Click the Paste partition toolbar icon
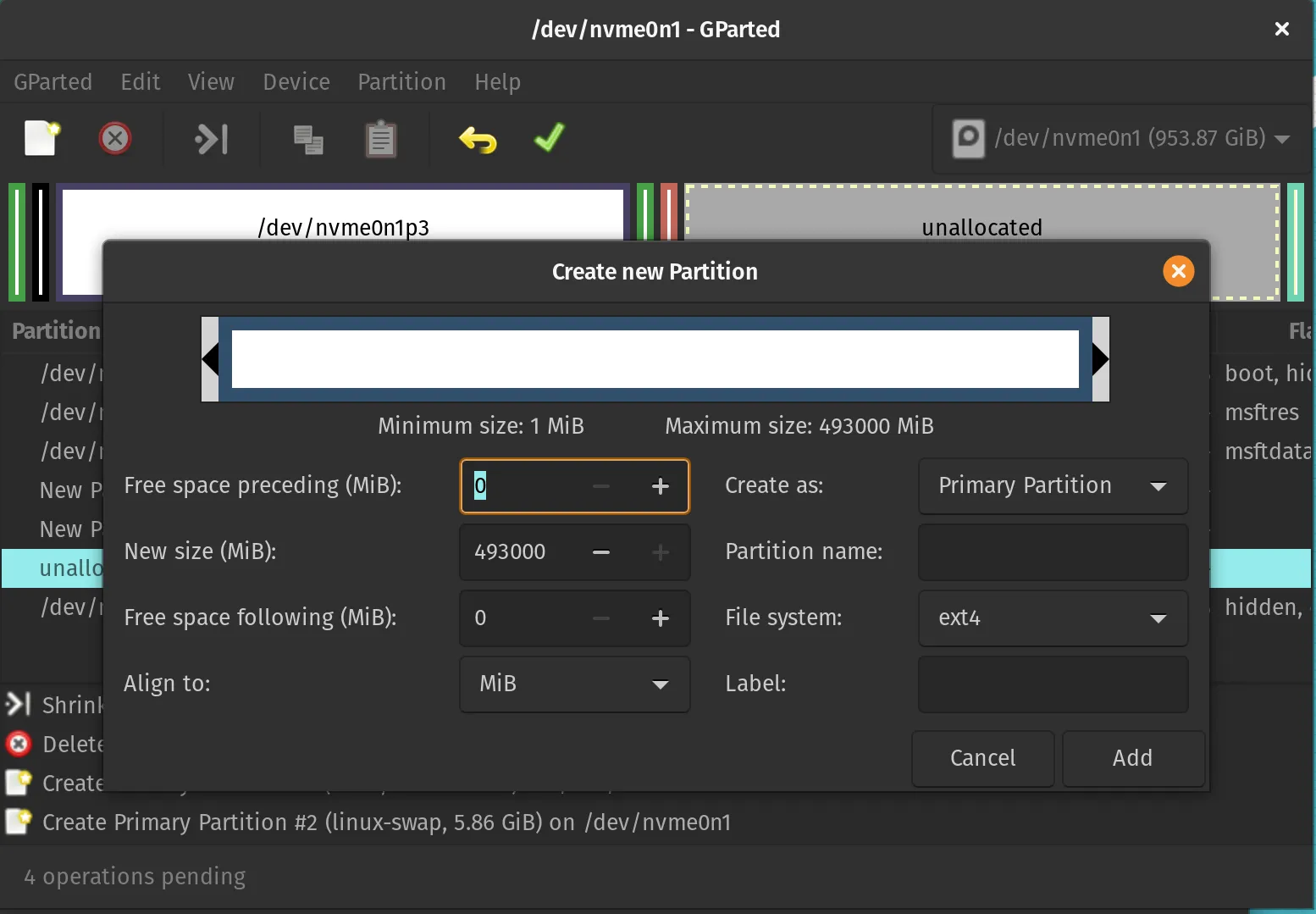The width and height of the screenshot is (1316, 914). click(381, 139)
